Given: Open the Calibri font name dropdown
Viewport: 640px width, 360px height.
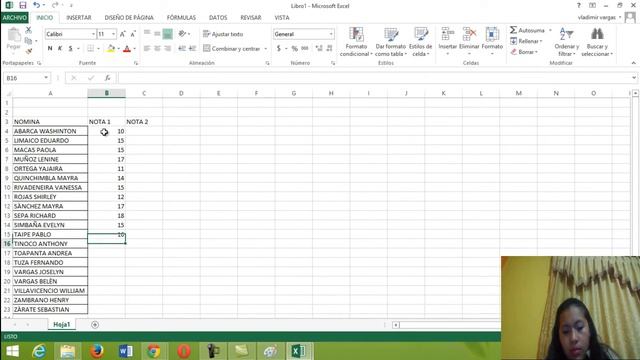Looking at the screenshot, I should [93, 34].
